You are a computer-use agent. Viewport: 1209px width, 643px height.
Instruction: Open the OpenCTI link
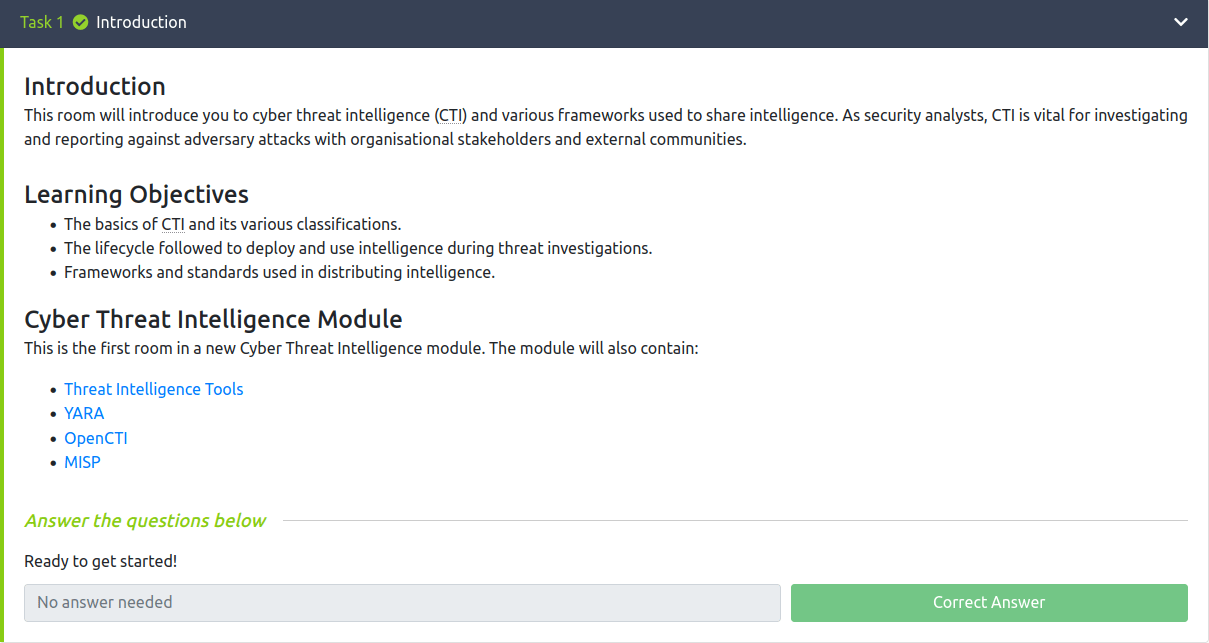click(x=96, y=438)
